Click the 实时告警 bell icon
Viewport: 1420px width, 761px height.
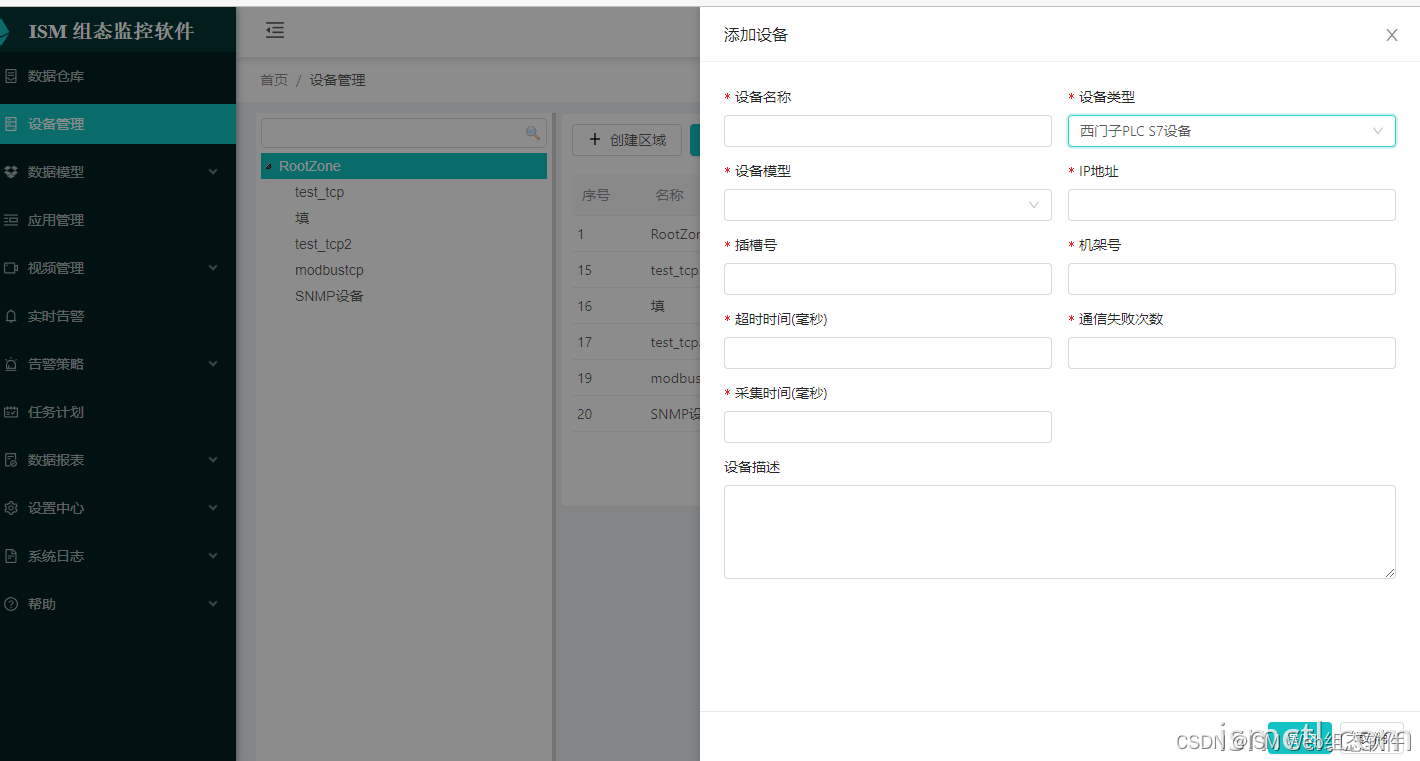11,316
